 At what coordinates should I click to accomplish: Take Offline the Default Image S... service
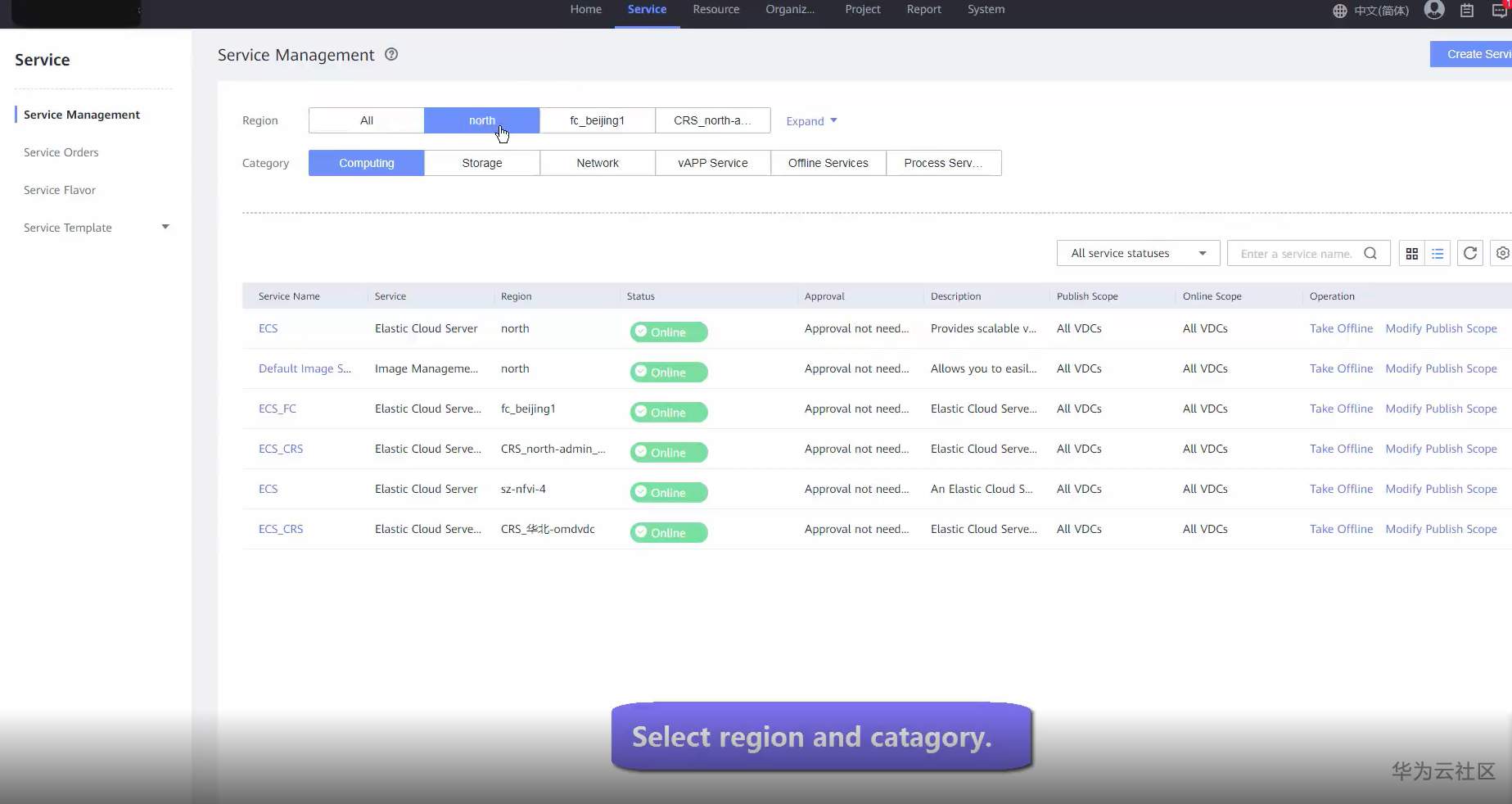click(x=1341, y=368)
